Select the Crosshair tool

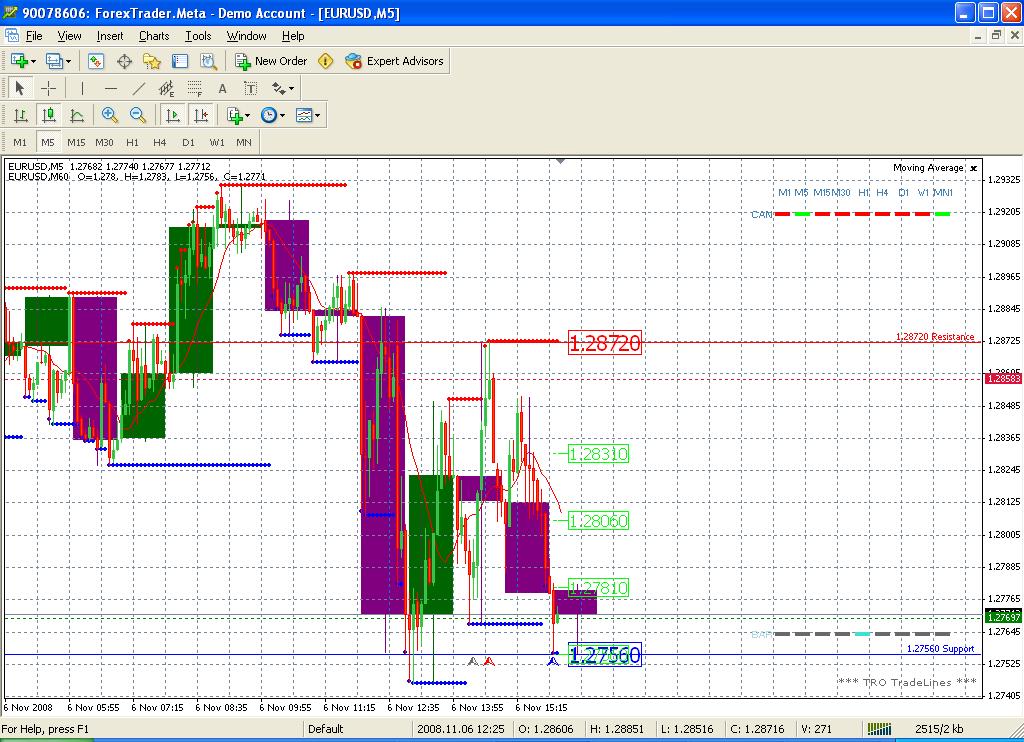coord(47,88)
